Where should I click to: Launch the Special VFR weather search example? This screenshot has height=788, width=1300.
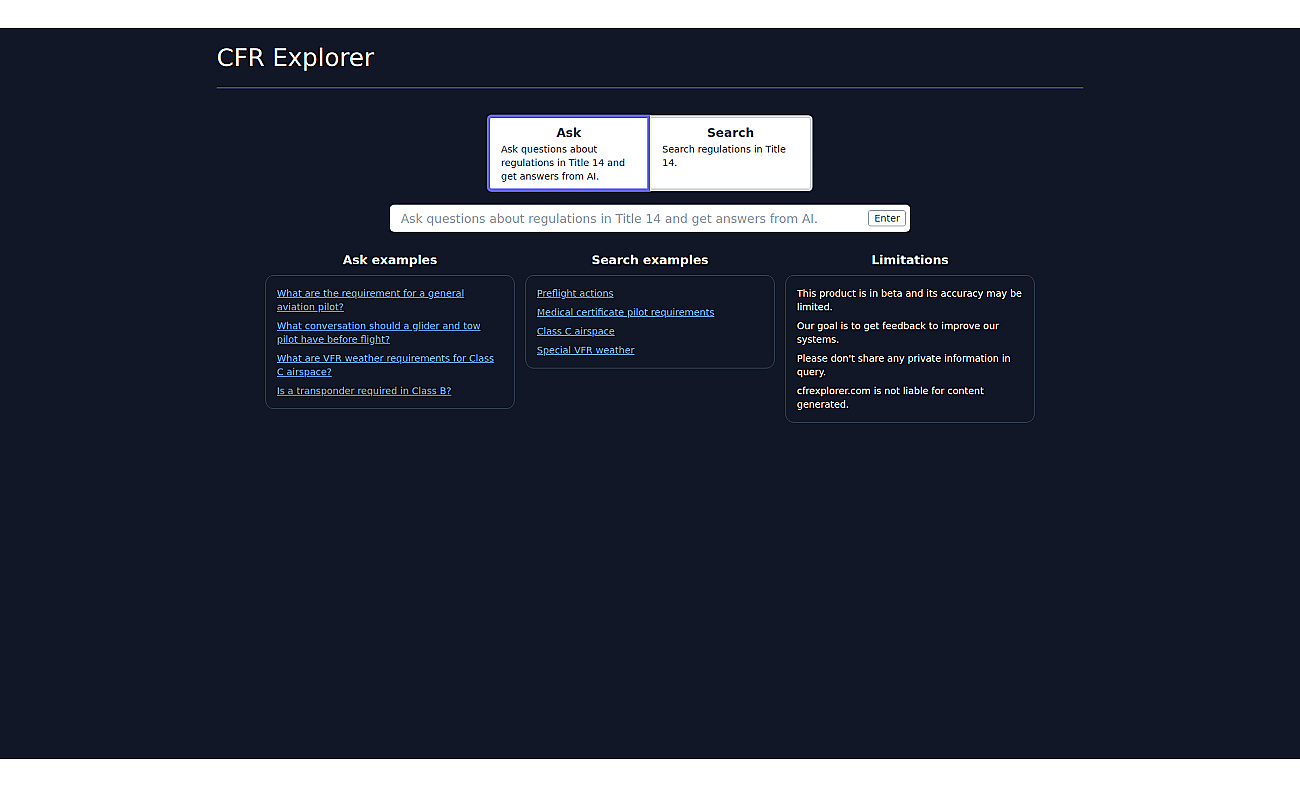coord(585,350)
